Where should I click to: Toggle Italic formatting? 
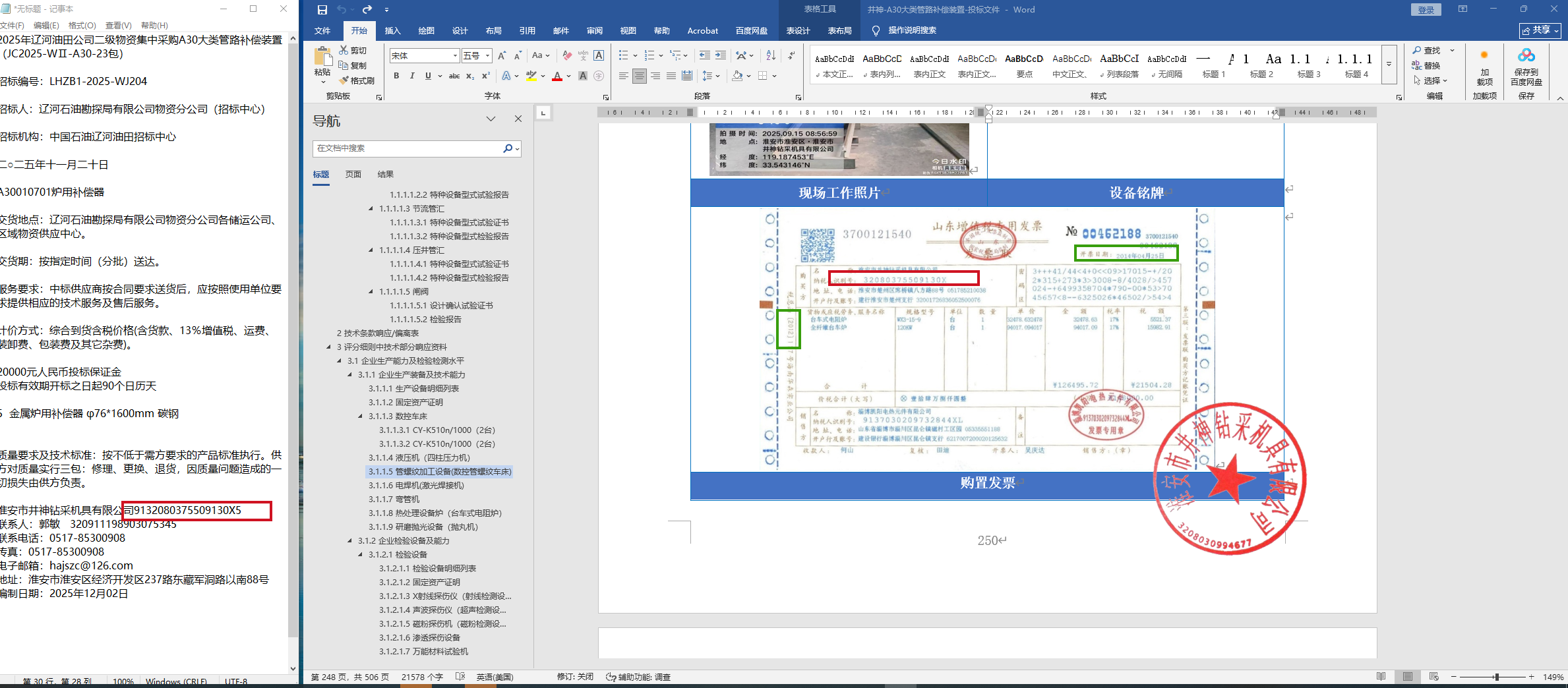coord(412,76)
